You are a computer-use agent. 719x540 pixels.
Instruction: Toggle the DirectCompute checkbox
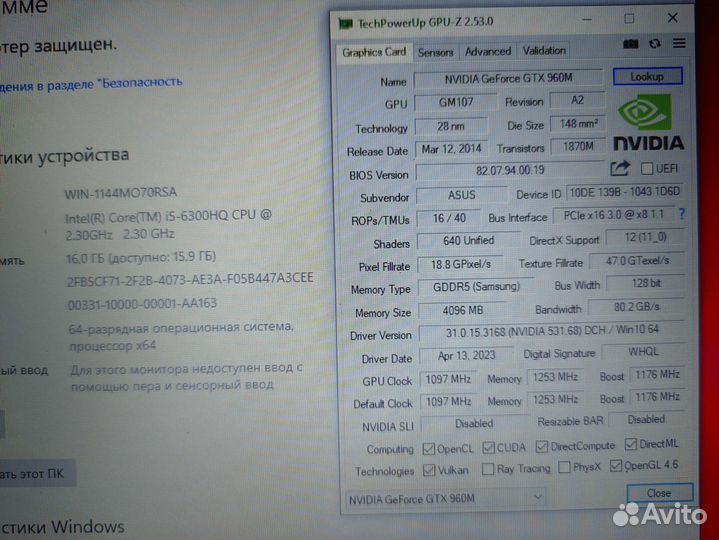pos(542,446)
